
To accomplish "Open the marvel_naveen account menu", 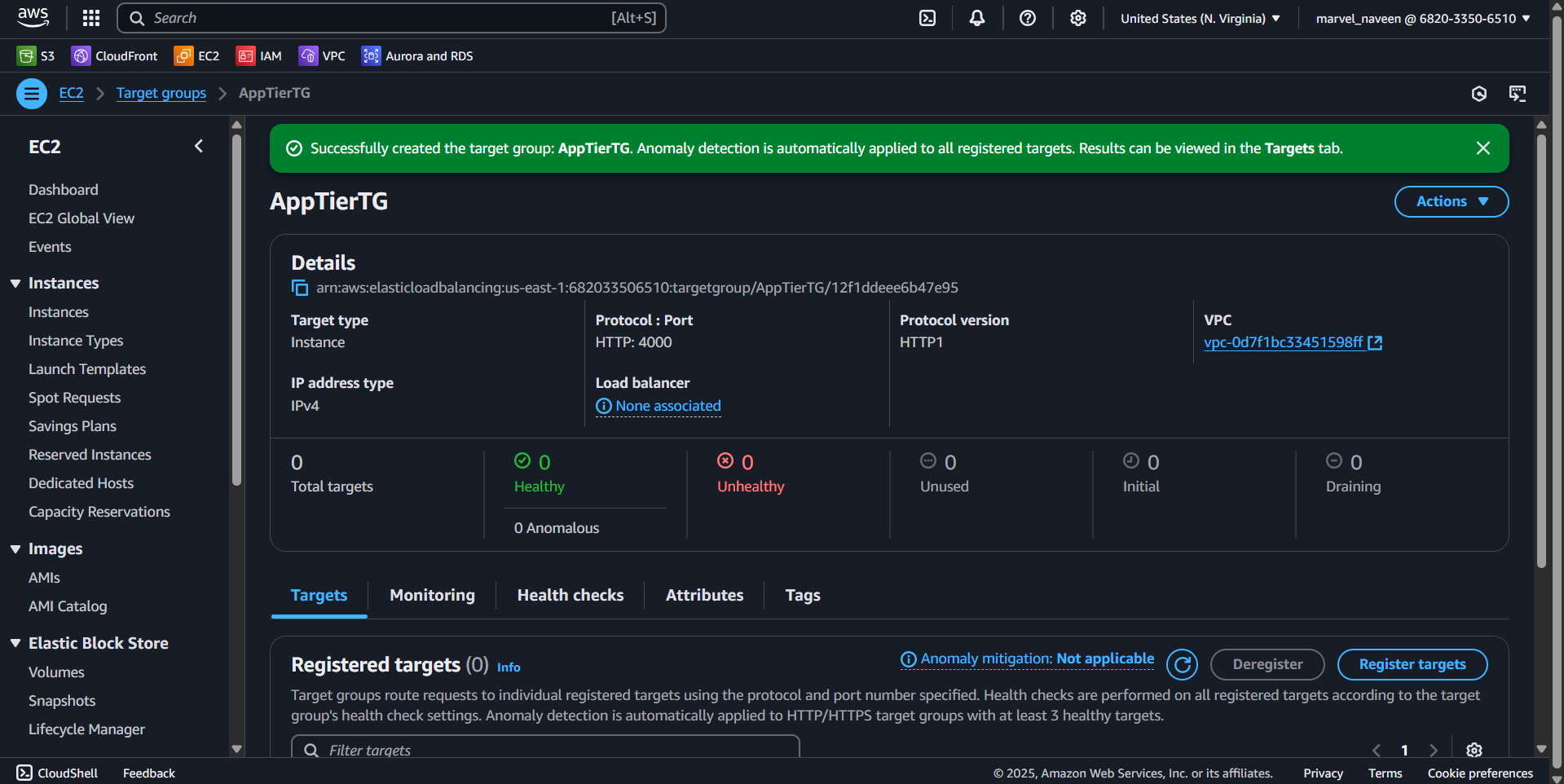I will [1423, 18].
